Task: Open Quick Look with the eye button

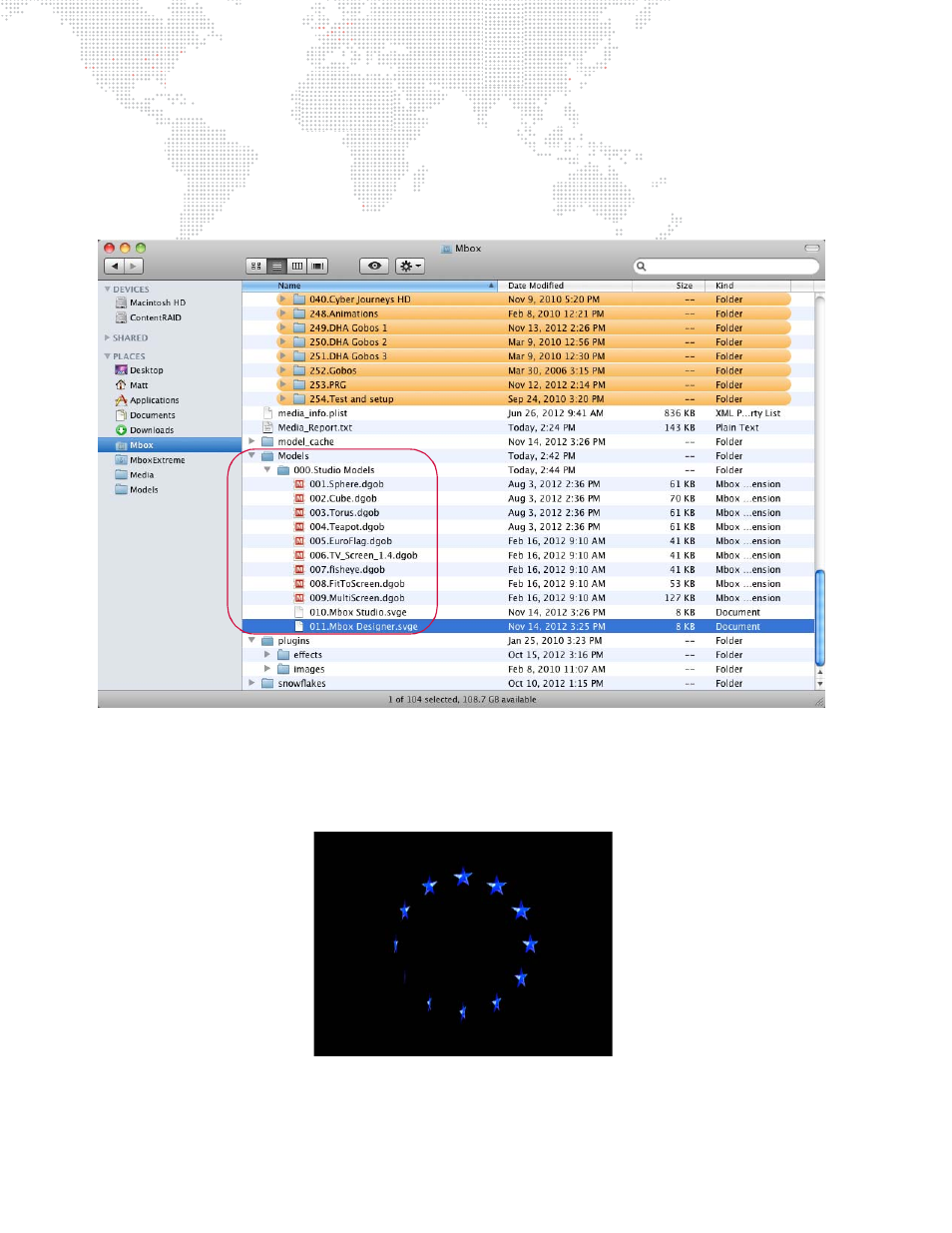Action: tap(374, 267)
